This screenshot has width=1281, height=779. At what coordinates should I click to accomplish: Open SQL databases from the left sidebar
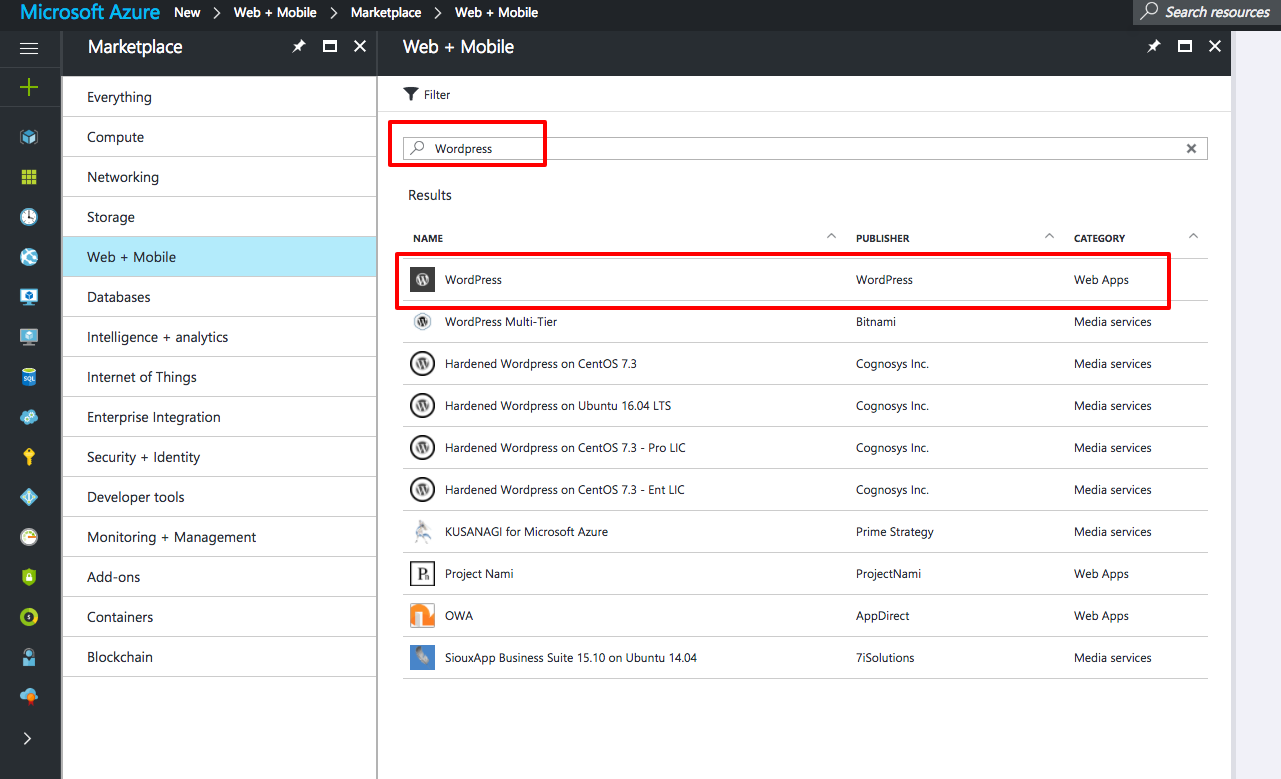[29, 377]
